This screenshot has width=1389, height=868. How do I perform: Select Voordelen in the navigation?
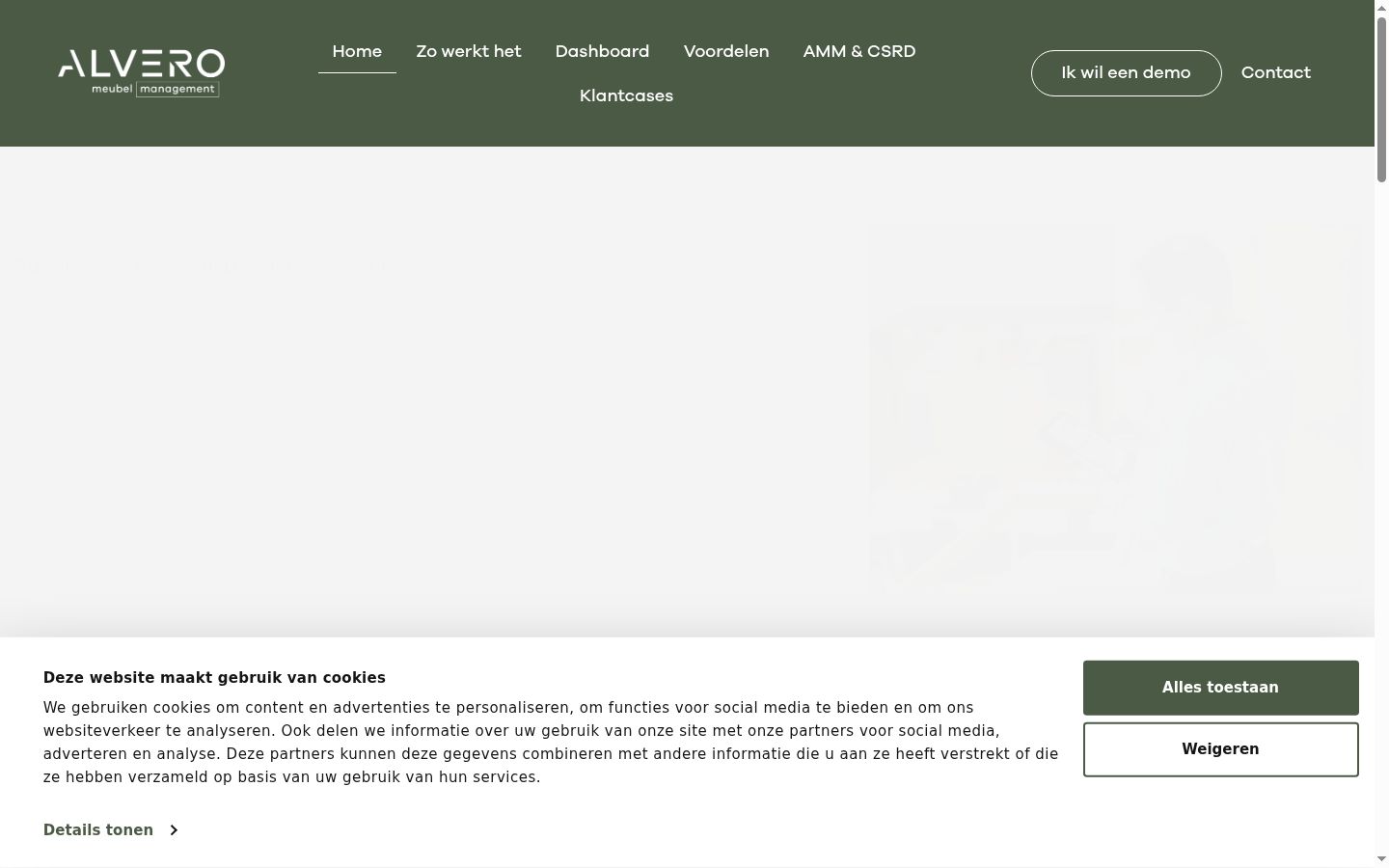(x=726, y=51)
